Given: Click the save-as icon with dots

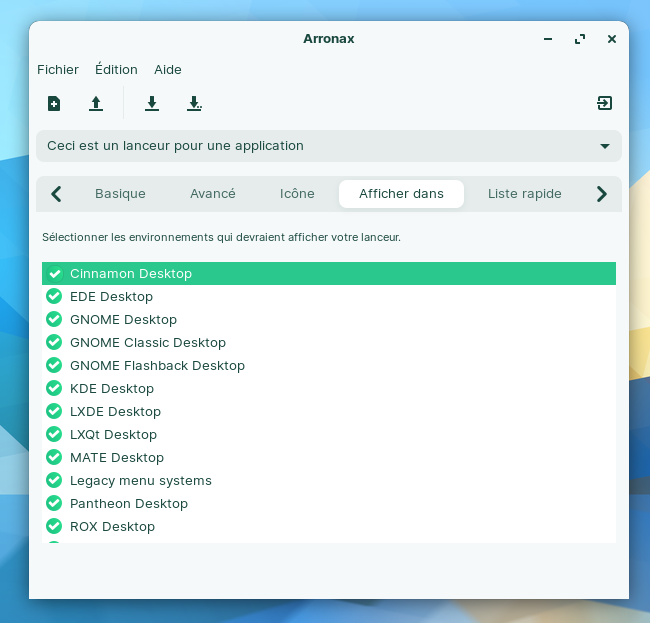Looking at the screenshot, I should [194, 103].
